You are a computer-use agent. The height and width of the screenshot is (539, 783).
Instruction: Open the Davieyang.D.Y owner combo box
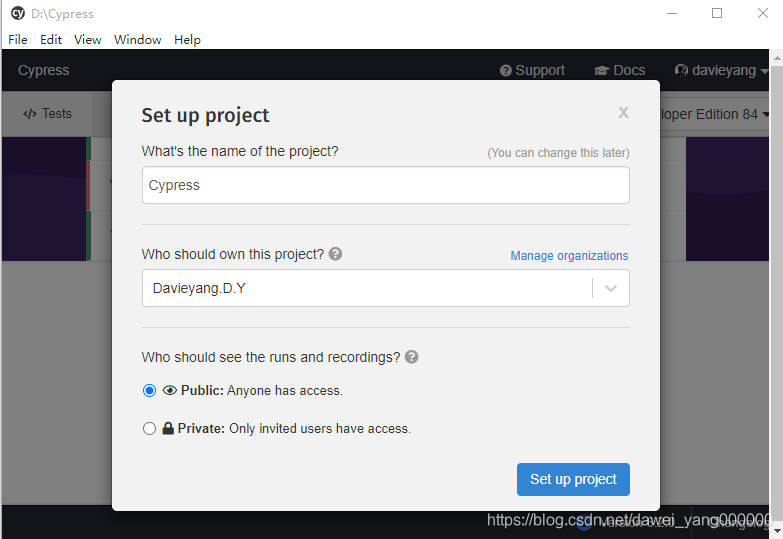pyautogui.click(x=386, y=288)
